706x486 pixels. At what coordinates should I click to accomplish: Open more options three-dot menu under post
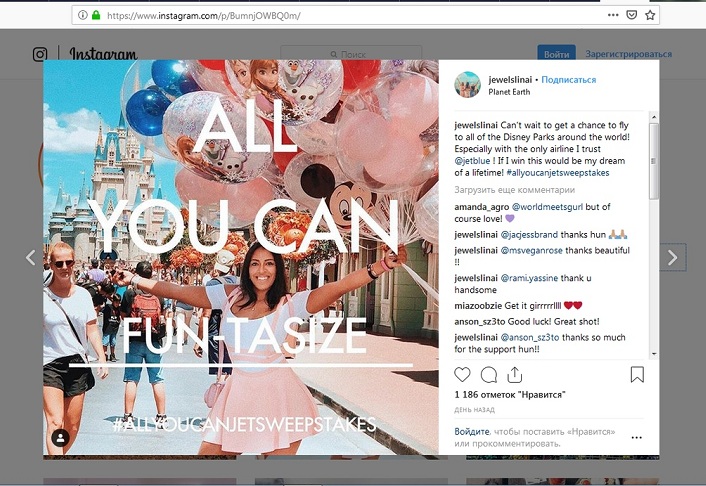pyautogui.click(x=637, y=437)
